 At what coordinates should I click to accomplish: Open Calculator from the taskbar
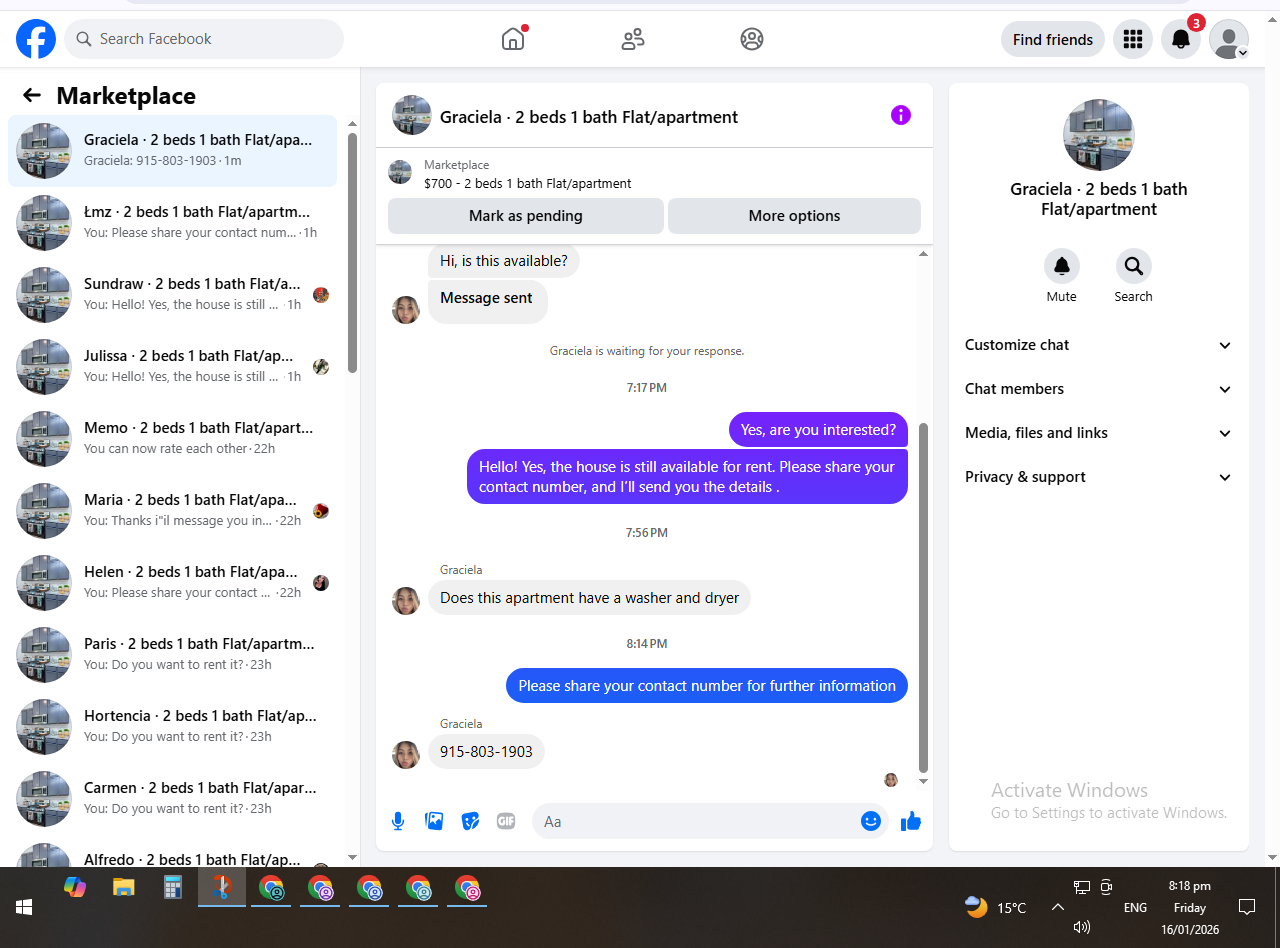point(173,887)
